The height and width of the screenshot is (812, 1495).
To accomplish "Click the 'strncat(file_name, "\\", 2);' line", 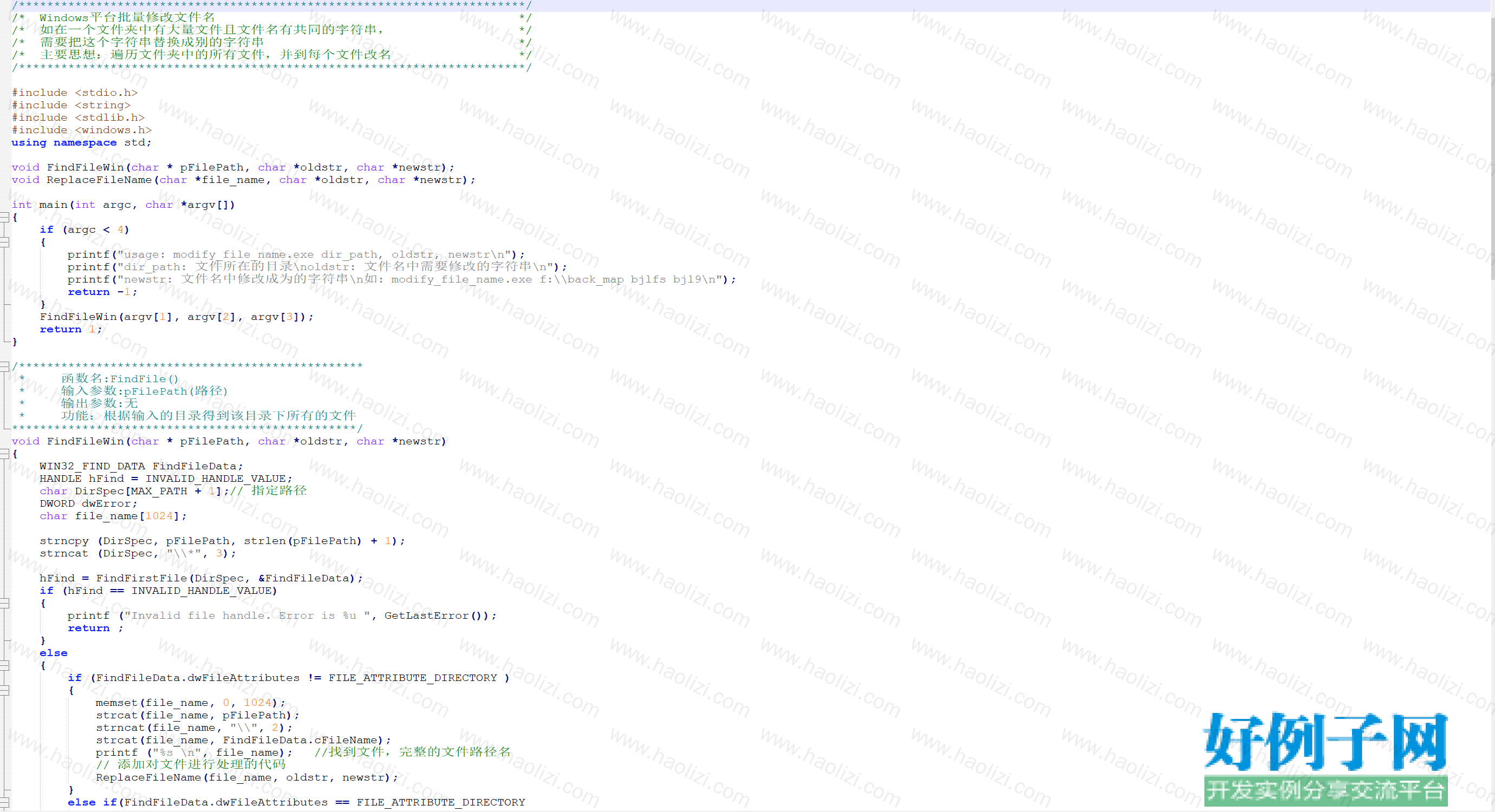I will (x=194, y=728).
